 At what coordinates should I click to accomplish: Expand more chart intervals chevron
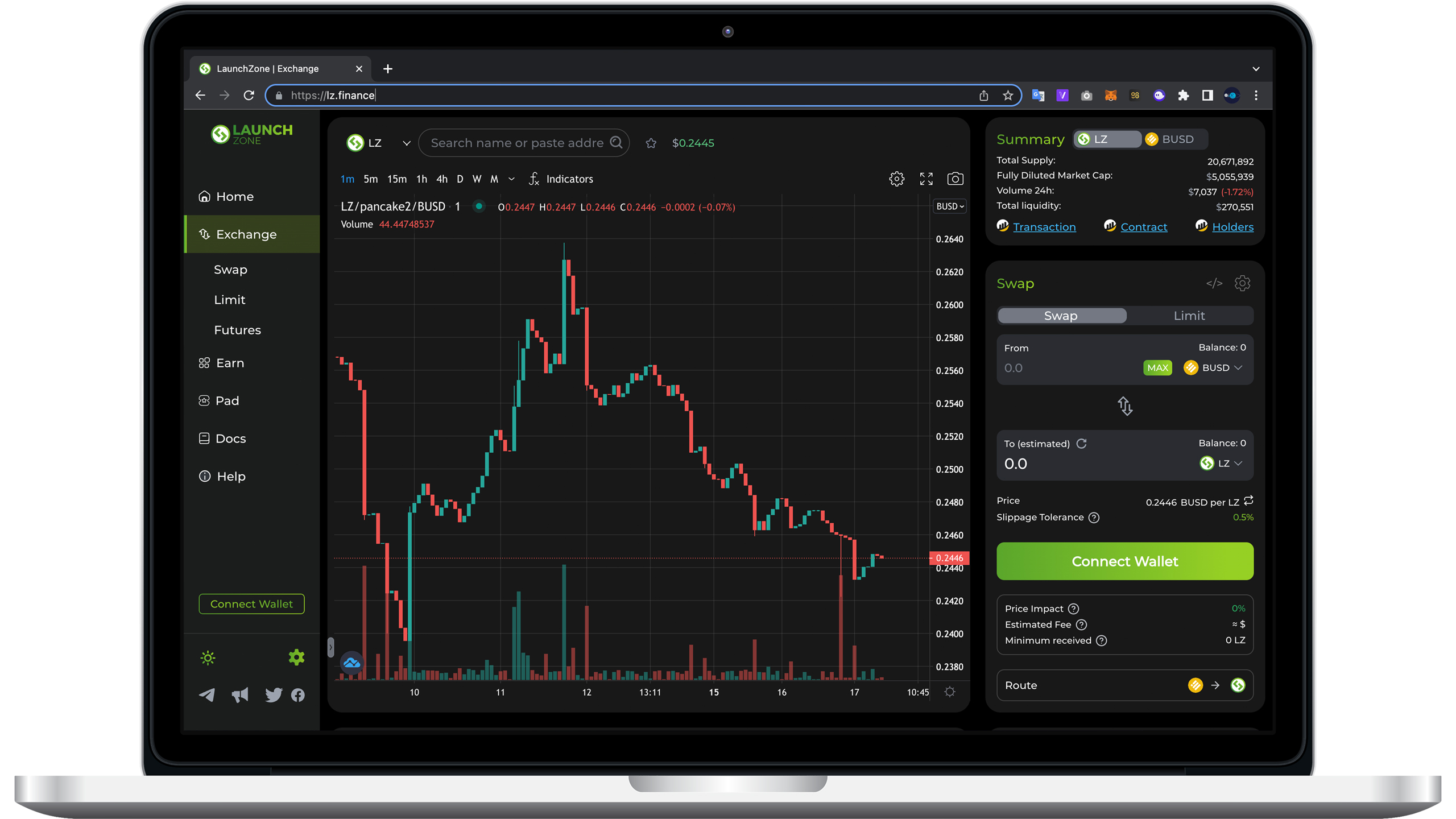(x=511, y=179)
